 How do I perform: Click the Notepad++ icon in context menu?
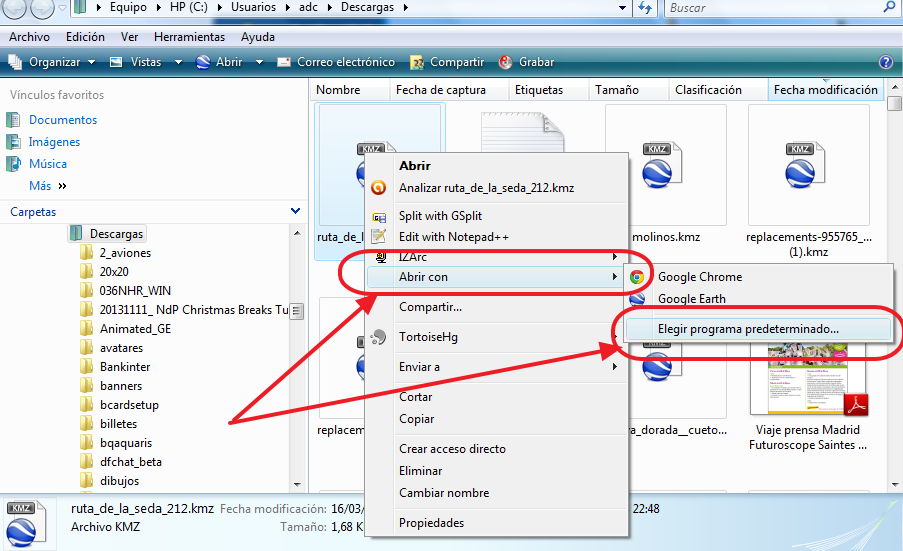click(x=378, y=237)
